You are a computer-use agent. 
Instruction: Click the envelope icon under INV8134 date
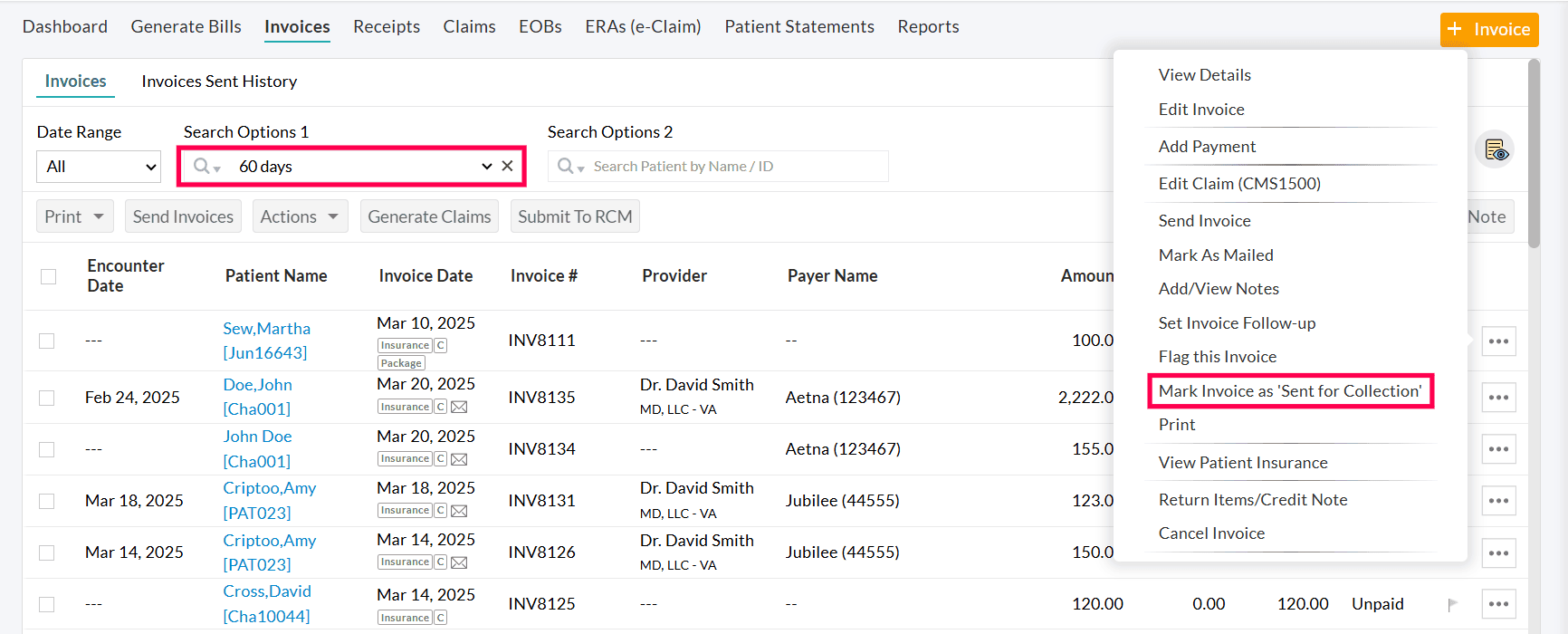point(459,459)
